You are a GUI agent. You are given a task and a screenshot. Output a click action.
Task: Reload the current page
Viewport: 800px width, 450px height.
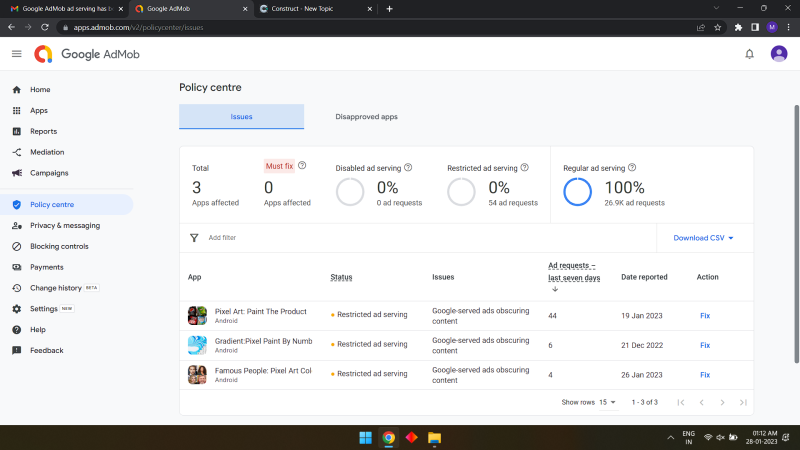pyautogui.click(x=45, y=28)
